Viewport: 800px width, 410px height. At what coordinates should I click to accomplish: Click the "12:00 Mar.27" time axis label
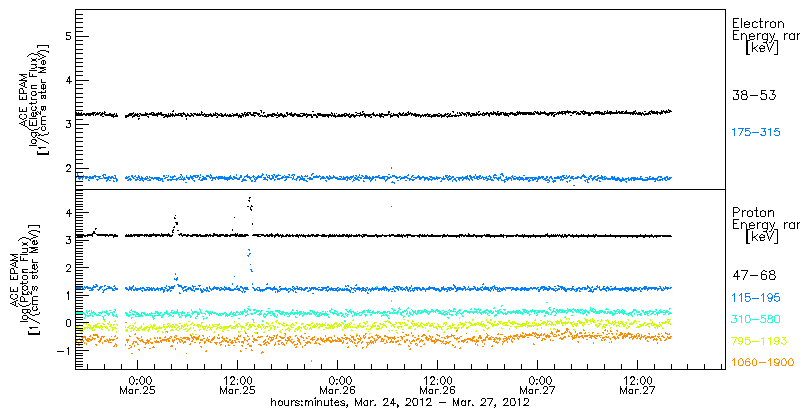coord(638,386)
